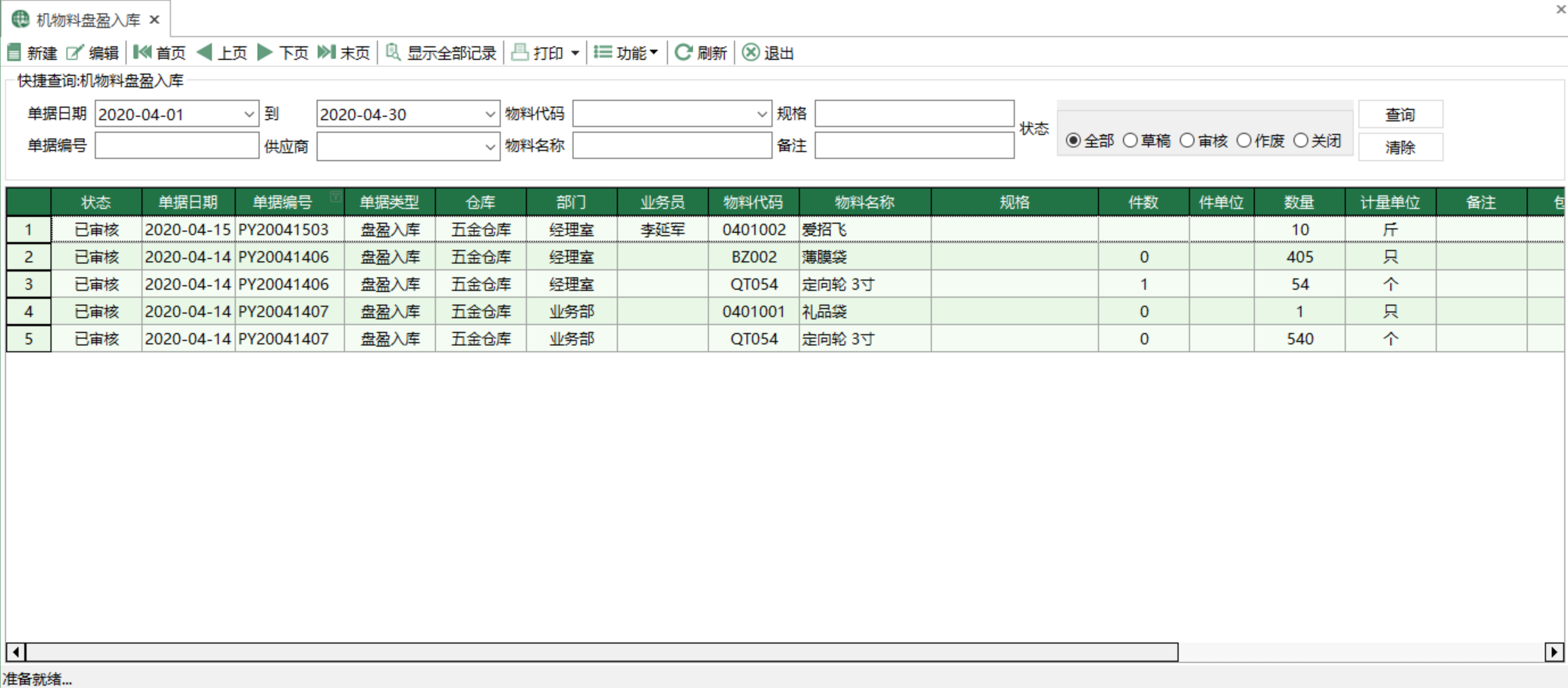Viewport: 1568px width, 688px height.
Task: Click quantity cell 540
Action: (x=1300, y=339)
